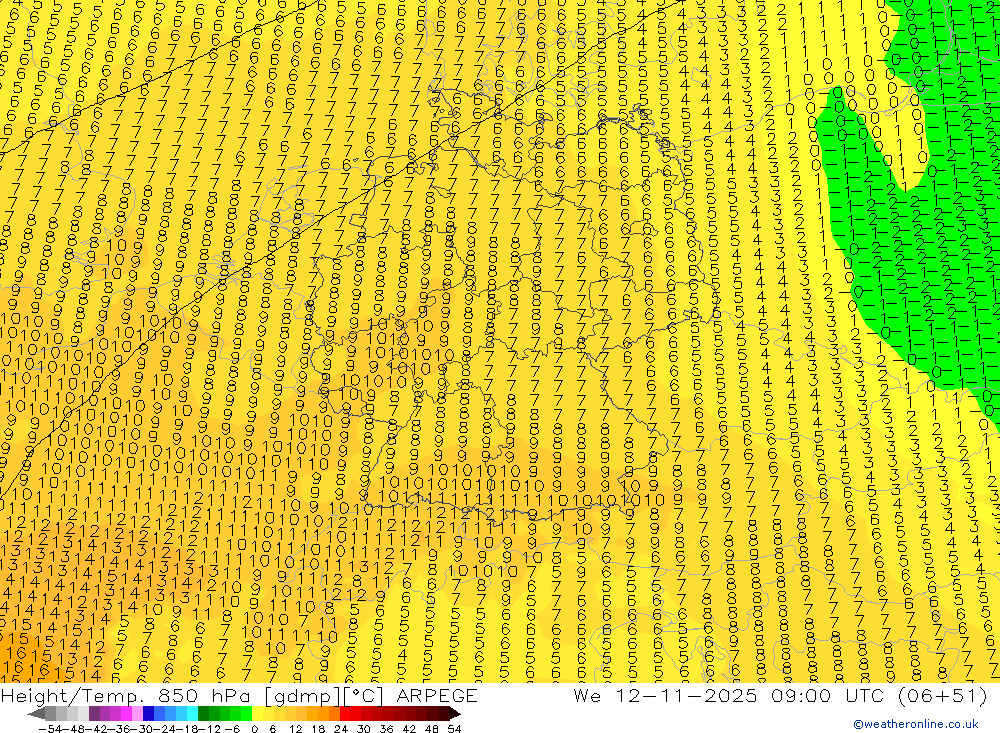Open the ©weatheronline.co.uk credit link

[916, 724]
